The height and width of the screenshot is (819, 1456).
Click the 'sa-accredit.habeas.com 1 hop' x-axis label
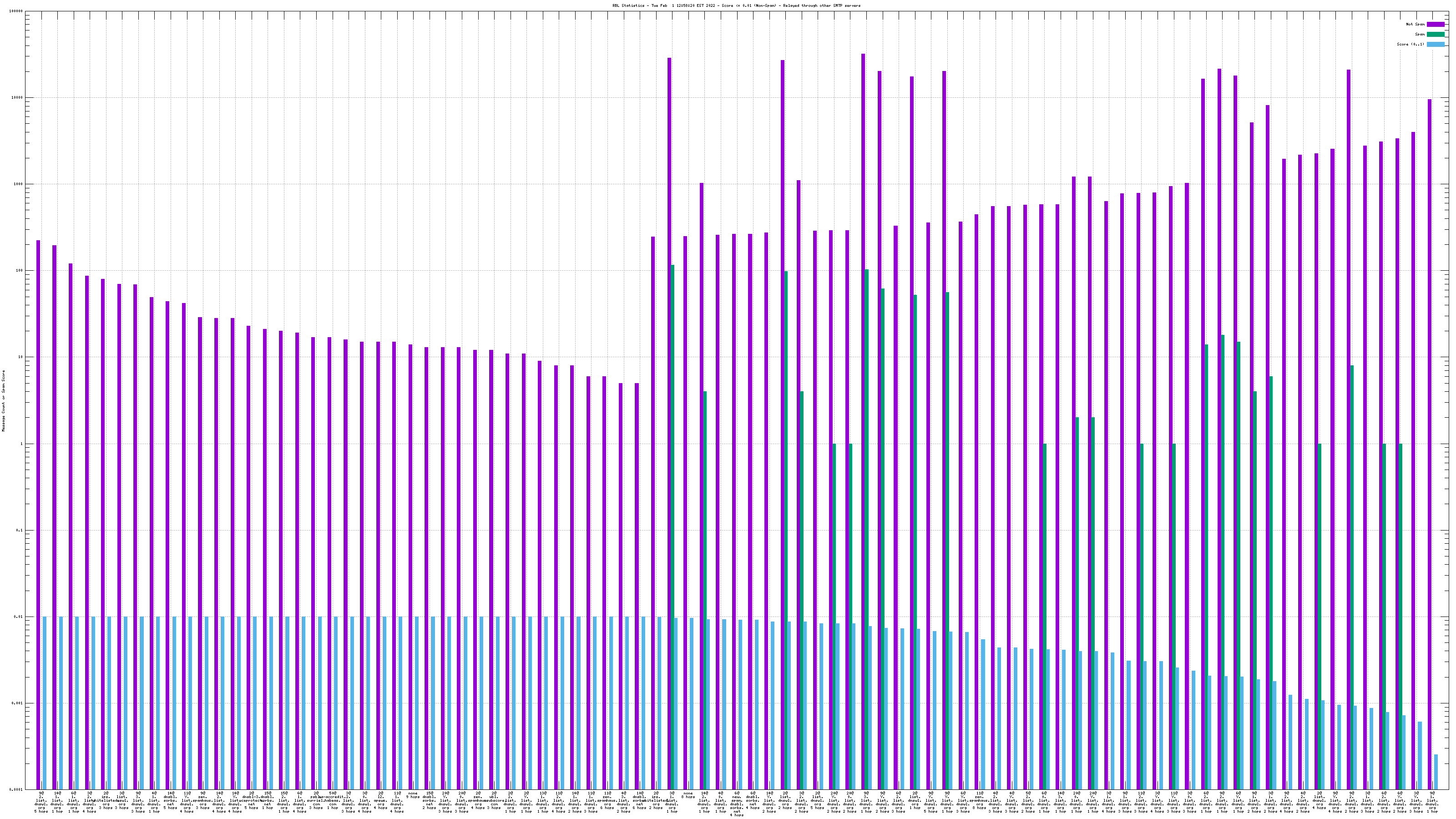coord(333,801)
